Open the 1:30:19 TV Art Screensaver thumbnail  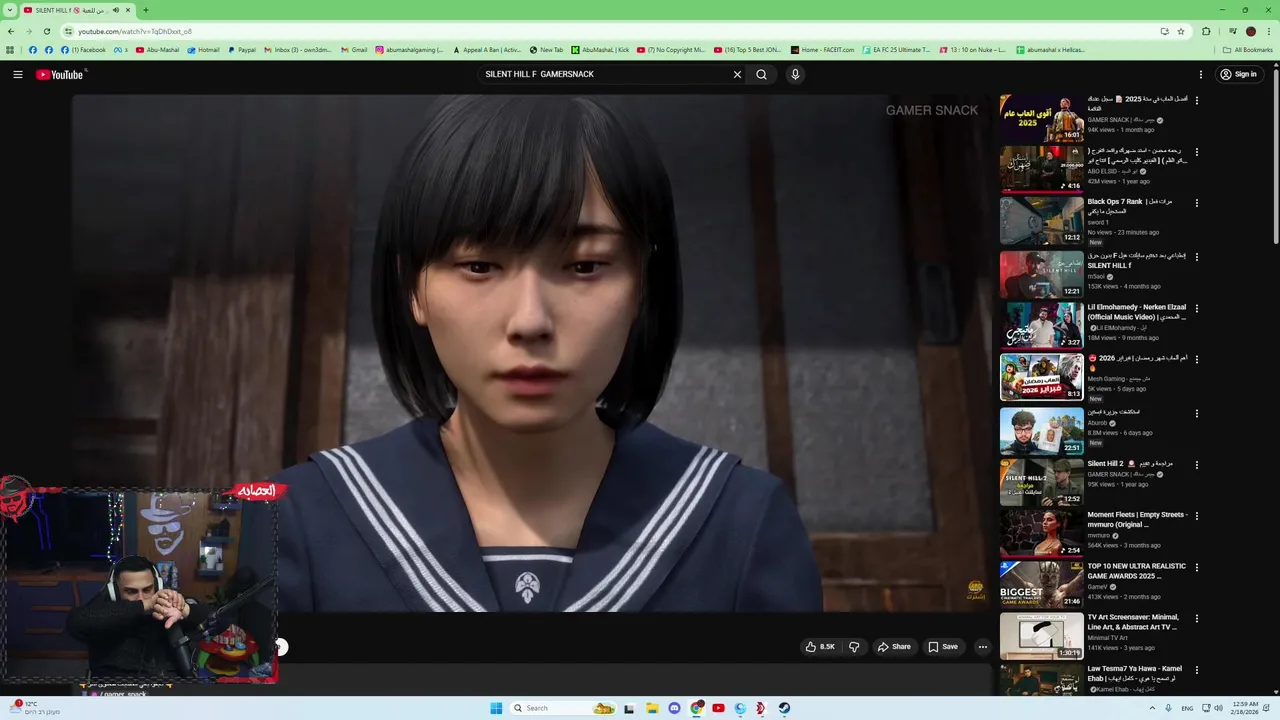coord(1041,636)
